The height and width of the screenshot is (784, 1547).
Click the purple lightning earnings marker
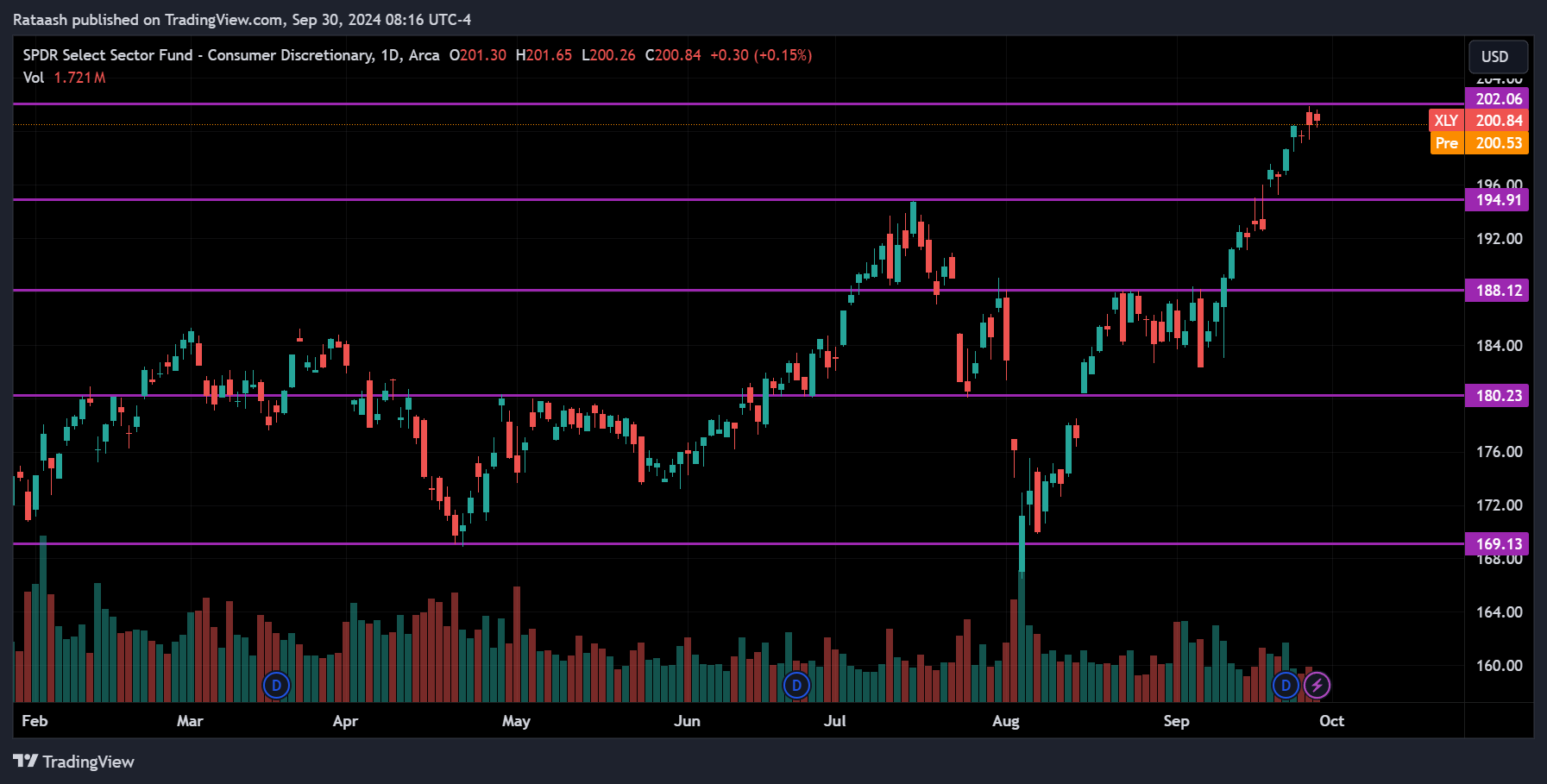(x=1317, y=686)
